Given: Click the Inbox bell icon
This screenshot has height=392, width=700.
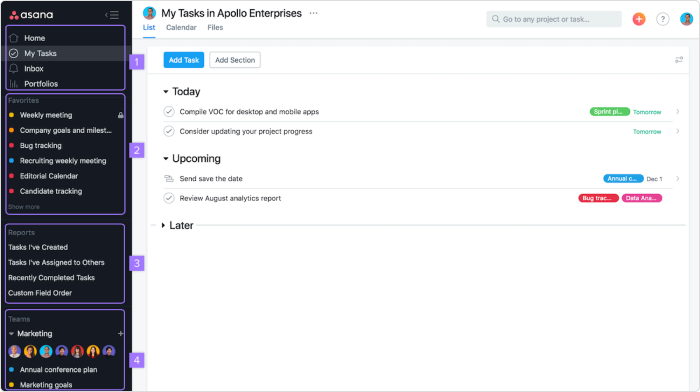Looking at the screenshot, I should [x=14, y=68].
